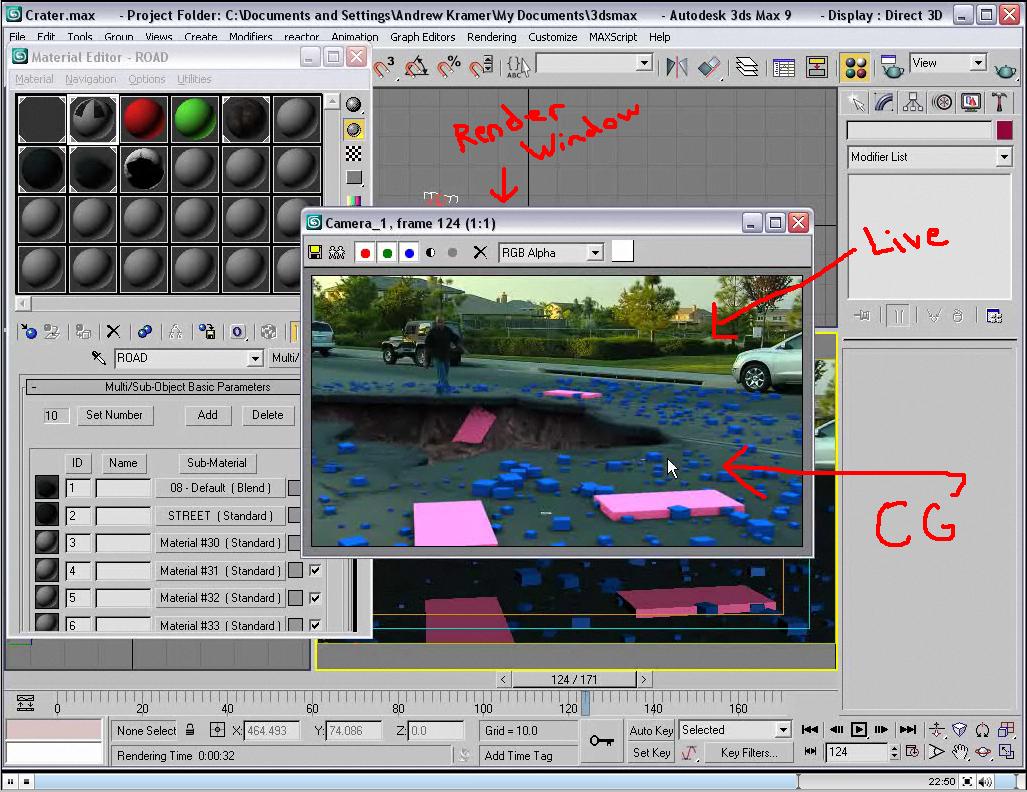Switch to the Create command panel tab
Viewport: 1027px width, 792px height.
pyautogui.click(x=856, y=102)
